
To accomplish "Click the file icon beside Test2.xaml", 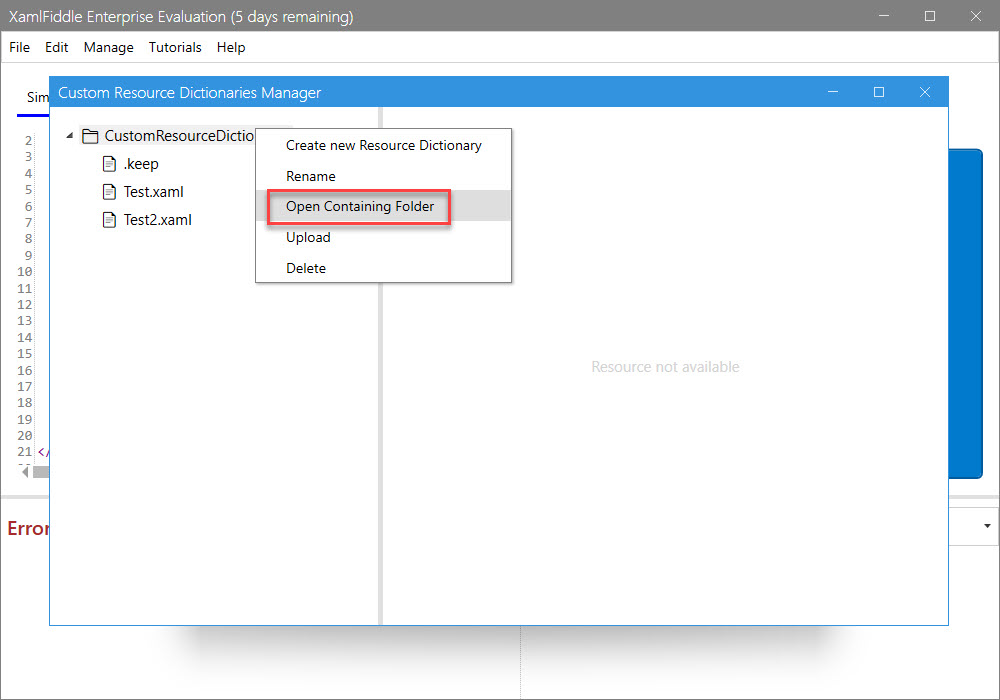I will [109, 220].
